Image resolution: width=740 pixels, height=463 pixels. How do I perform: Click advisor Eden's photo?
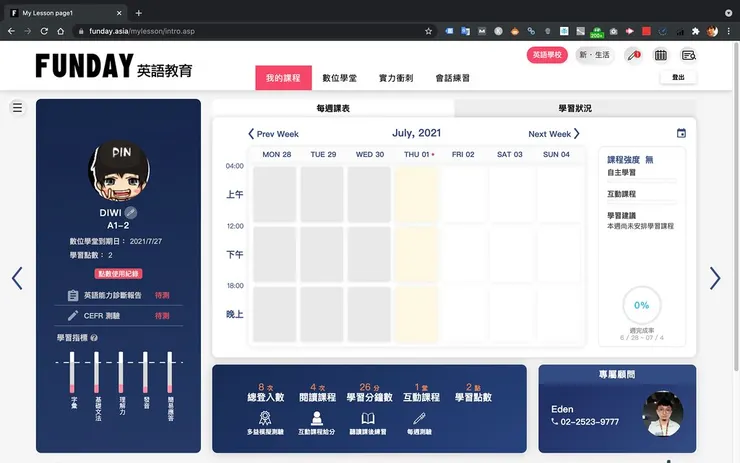(x=663, y=413)
